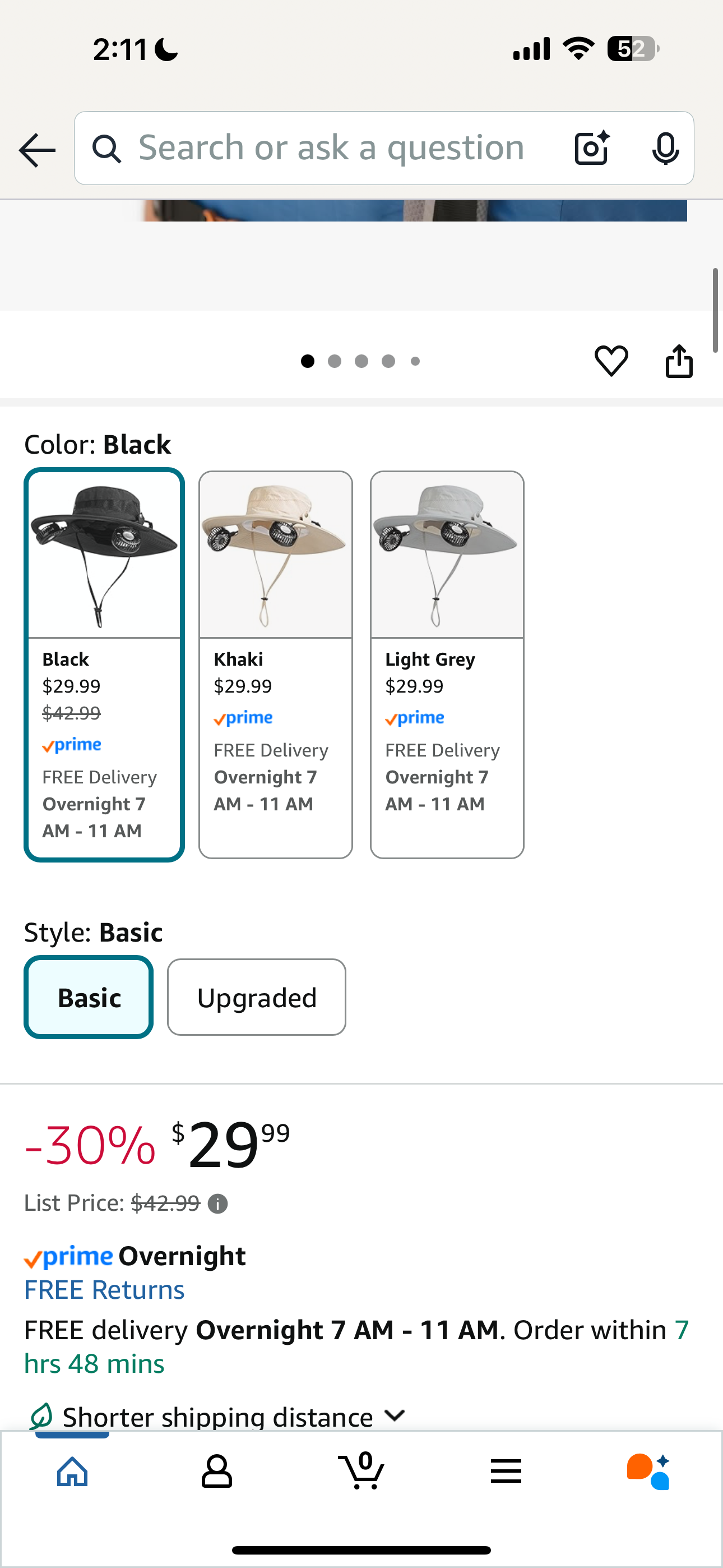Tap the share icon

(679, 361)
